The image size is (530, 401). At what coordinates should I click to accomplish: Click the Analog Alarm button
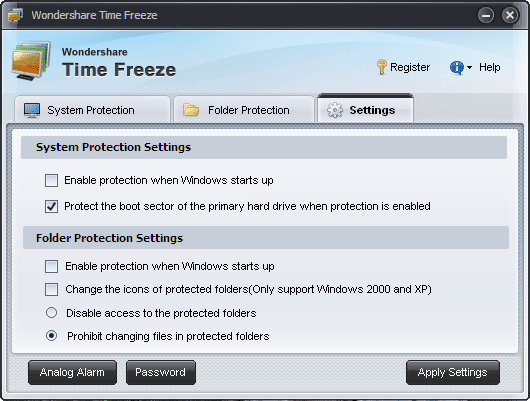coord(72,372)
